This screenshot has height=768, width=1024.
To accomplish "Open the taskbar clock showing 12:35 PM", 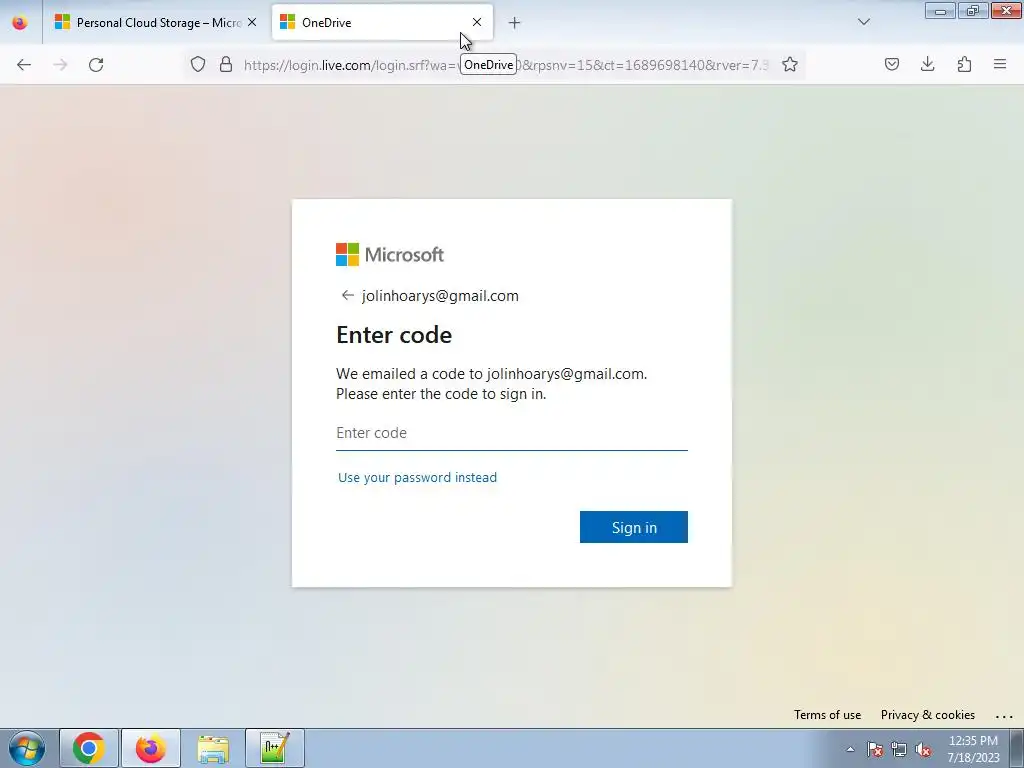I will click(x=973, y=748).
